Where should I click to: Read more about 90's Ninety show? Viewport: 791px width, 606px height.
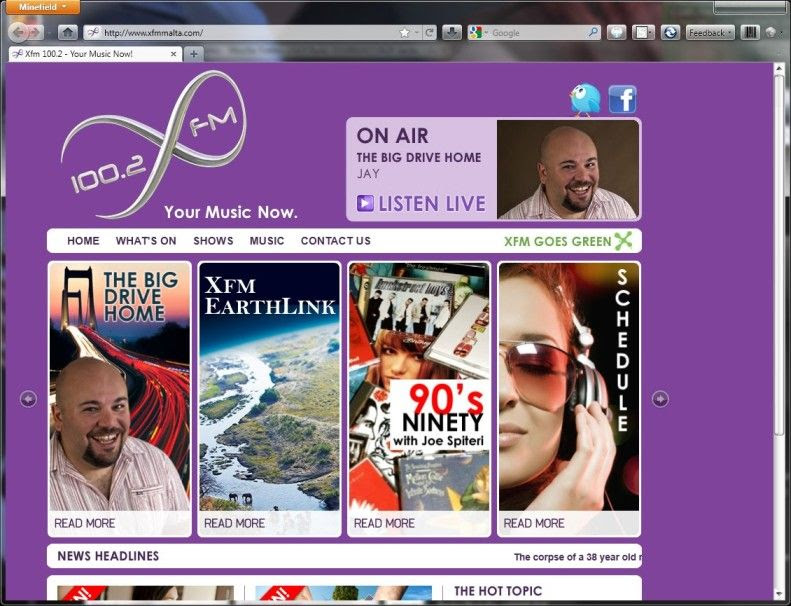pyautogui.click(x=384, y=523)
